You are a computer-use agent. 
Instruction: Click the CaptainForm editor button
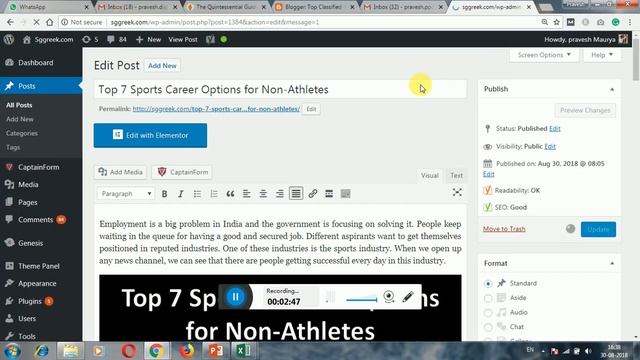tap(182, 172)
